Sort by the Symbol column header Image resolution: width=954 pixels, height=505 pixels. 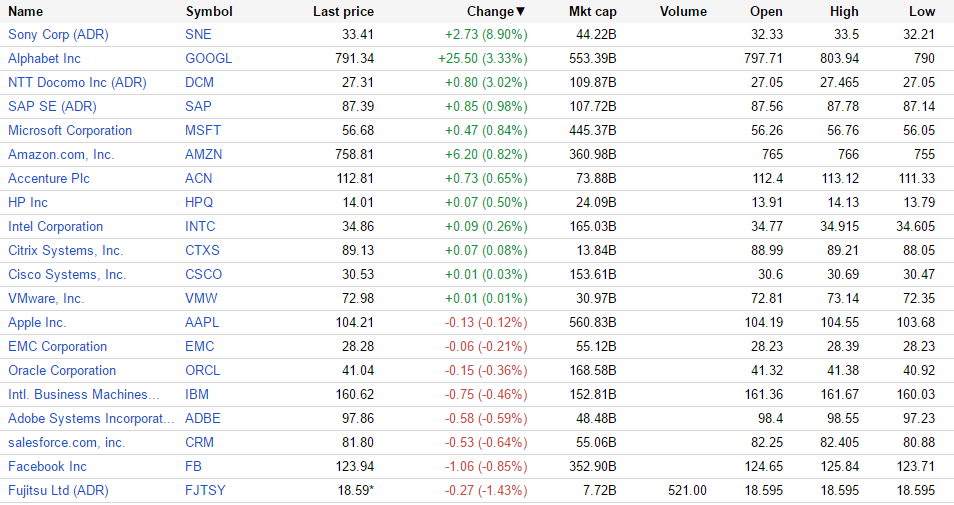pos(209,12)
